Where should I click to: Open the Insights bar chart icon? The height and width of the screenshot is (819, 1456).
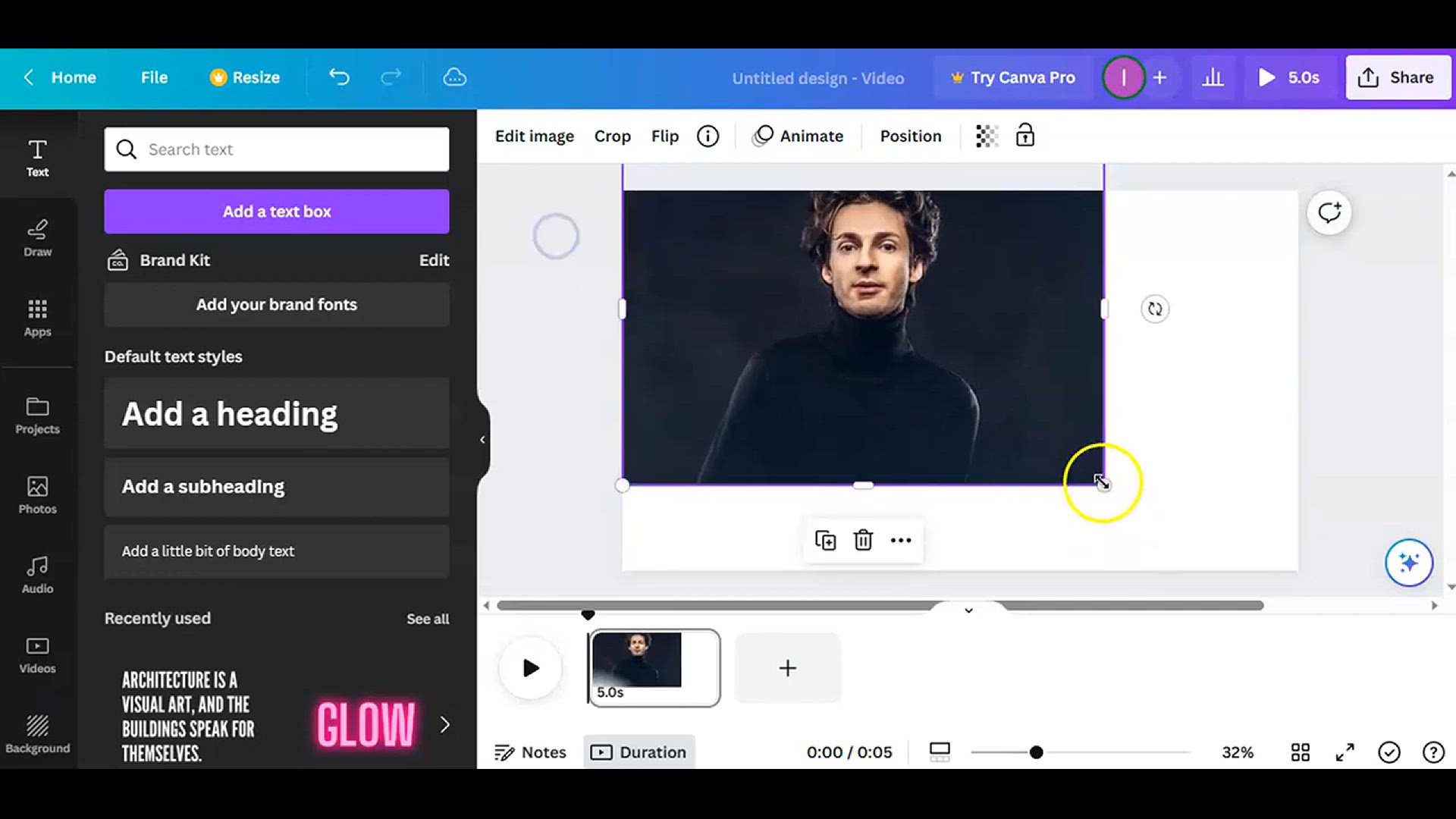pos(1213,77)
